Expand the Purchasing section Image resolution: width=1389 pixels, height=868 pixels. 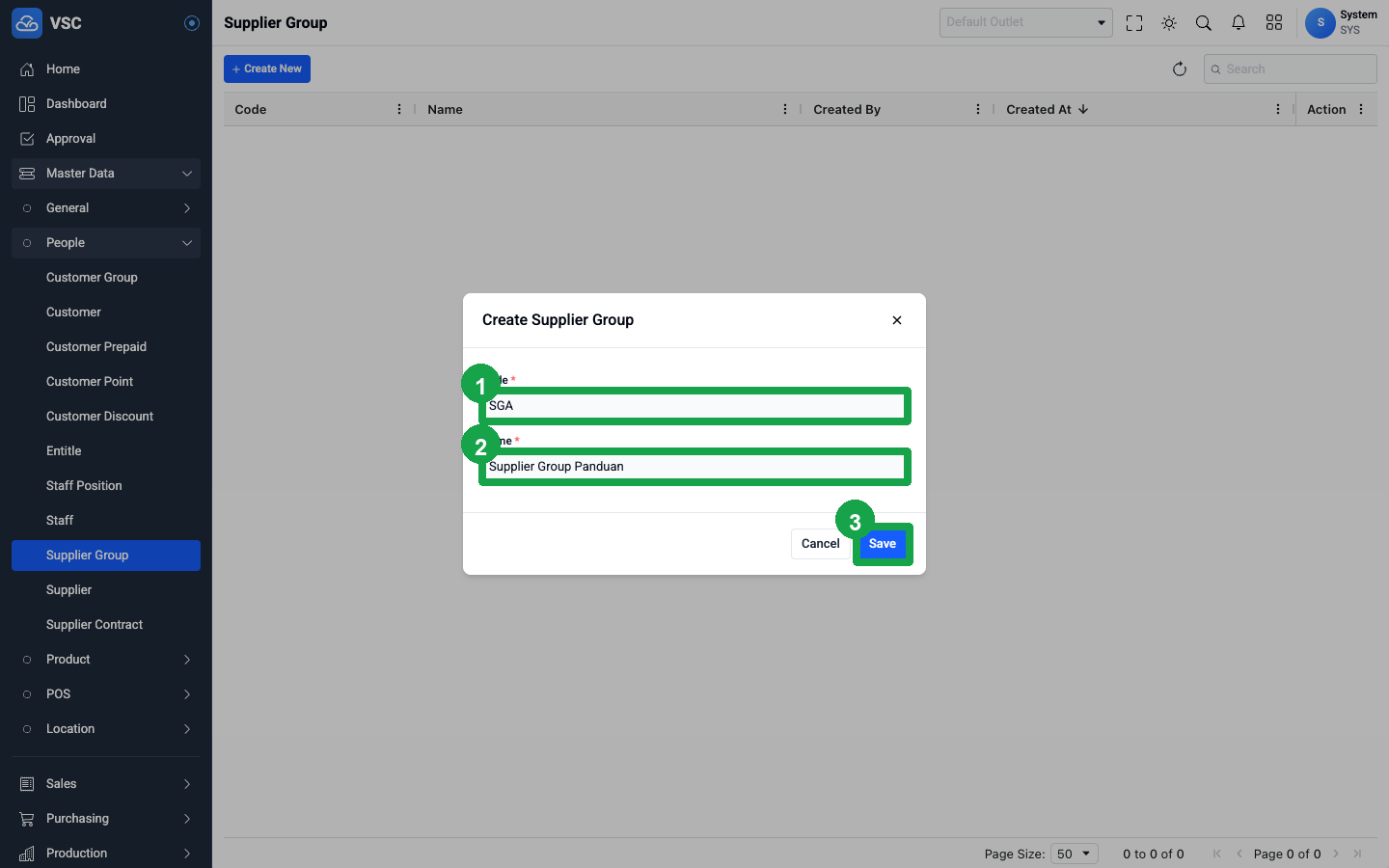coord(106,819)
